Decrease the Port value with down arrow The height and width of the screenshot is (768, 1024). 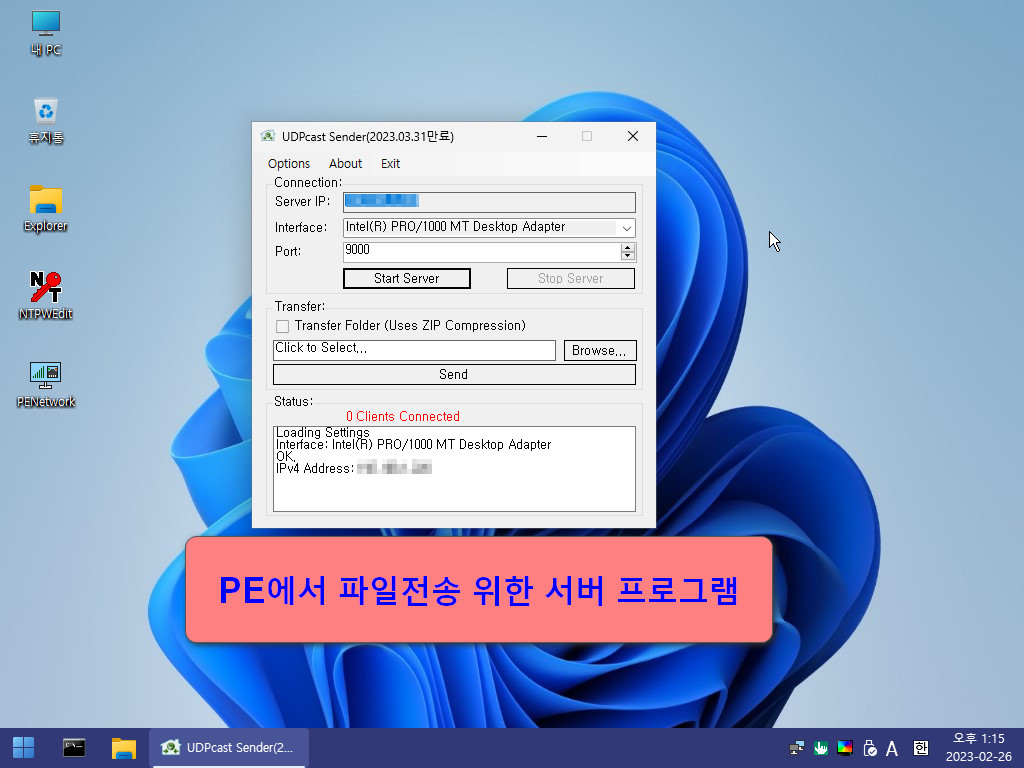click(x=628, y=256)
